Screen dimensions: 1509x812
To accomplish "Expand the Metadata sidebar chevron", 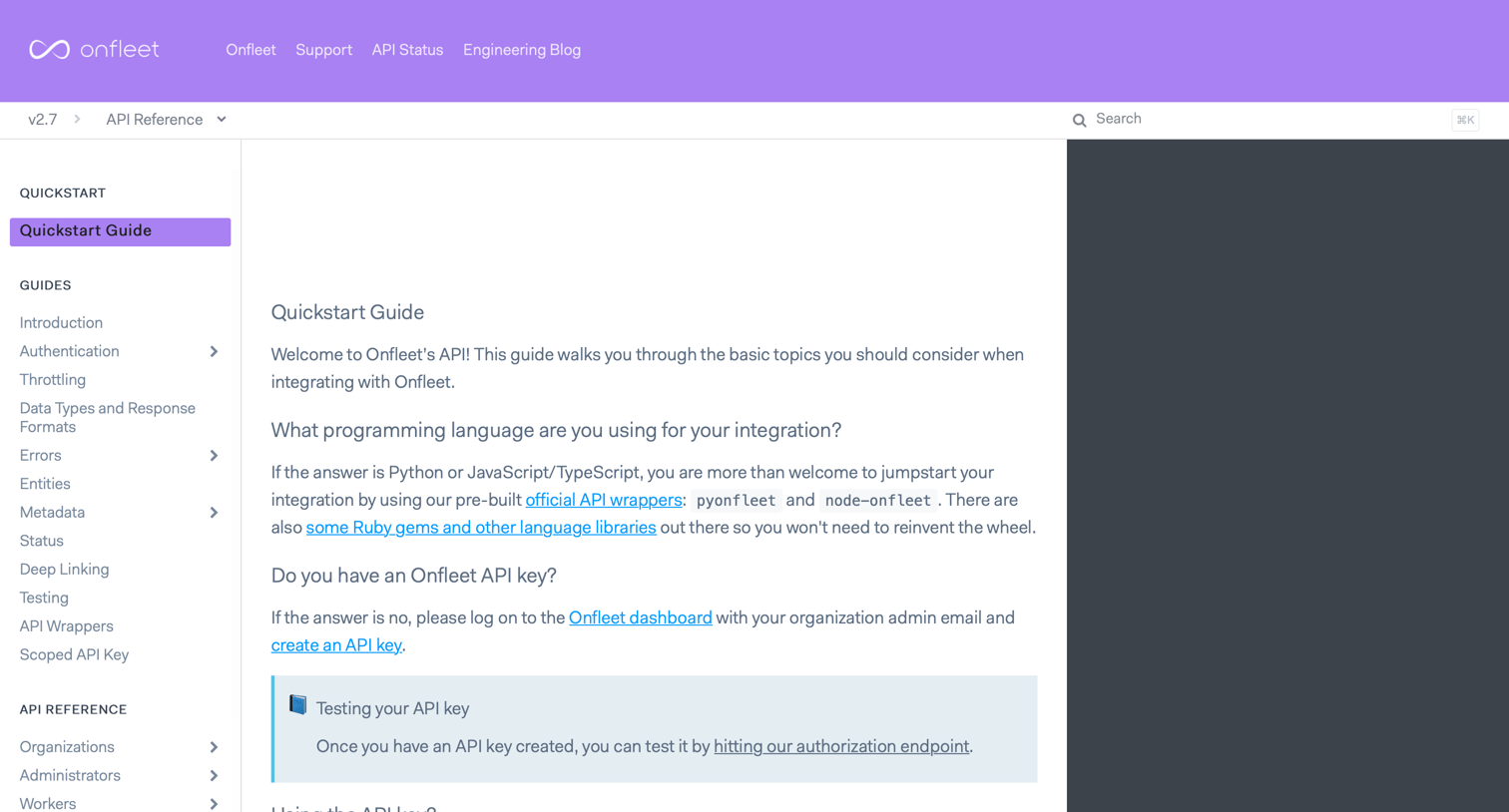I will (214, 513).
